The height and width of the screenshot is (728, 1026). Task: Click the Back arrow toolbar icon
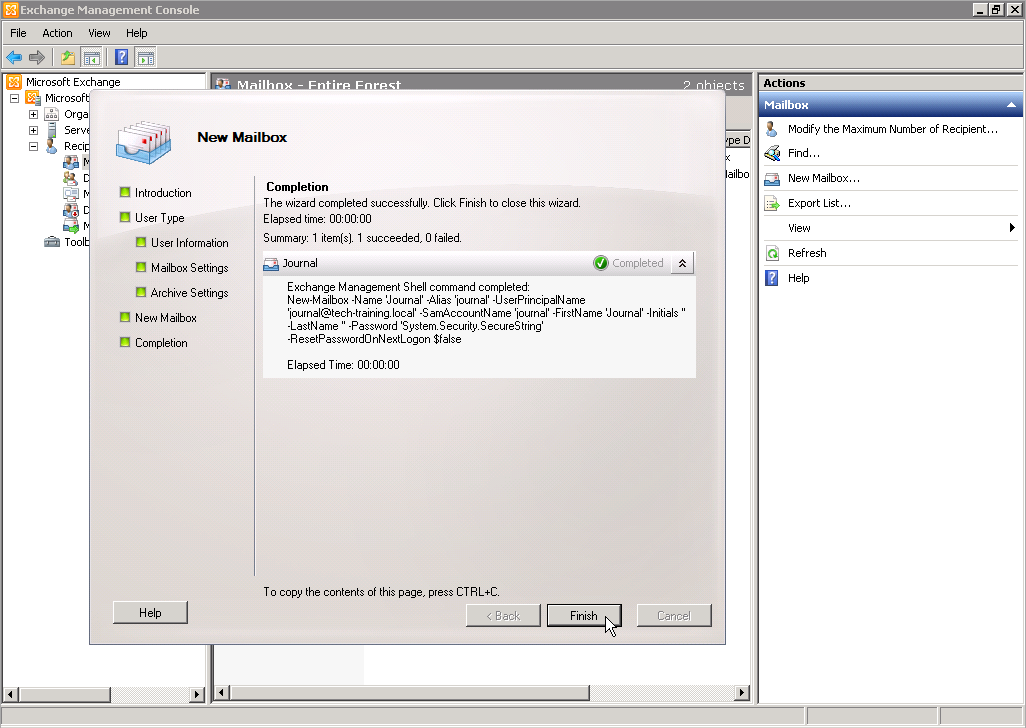click(14, 57)
